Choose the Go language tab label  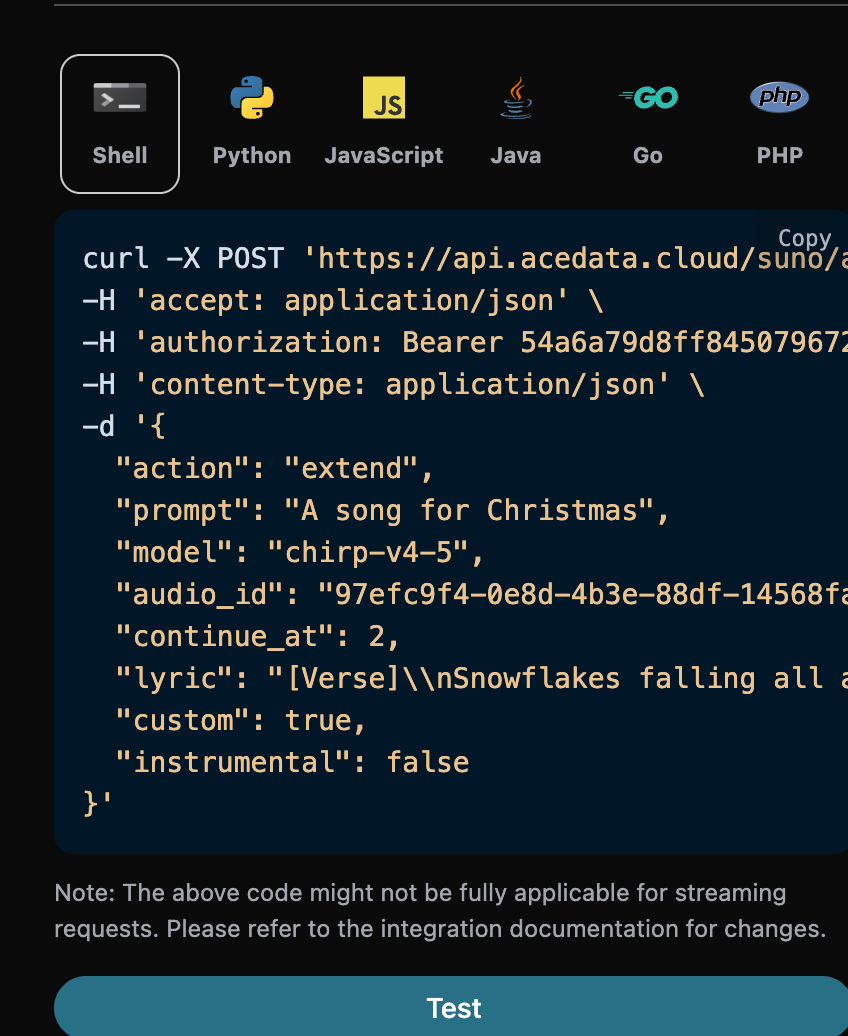(x=648, y=156)
